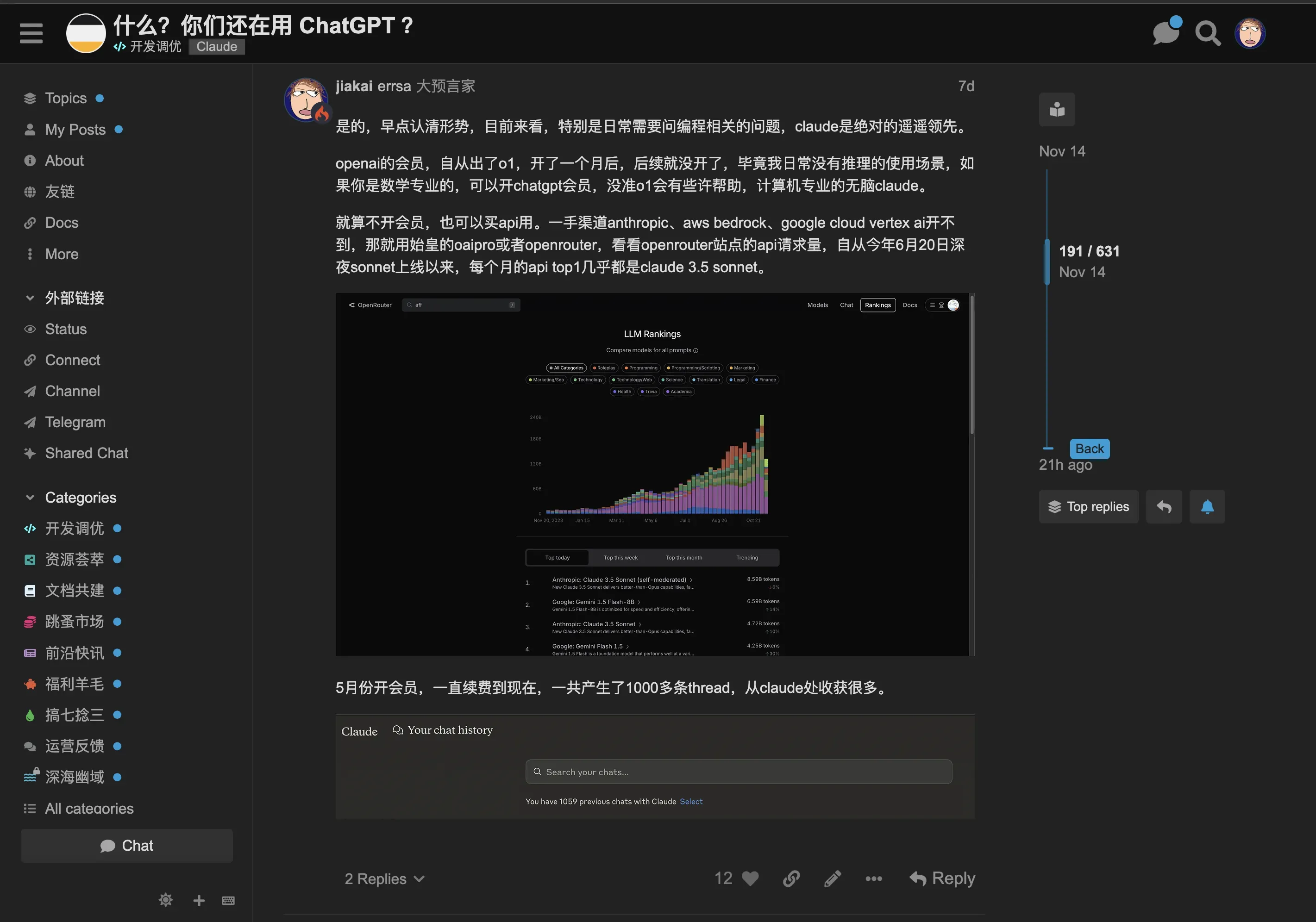Screen dimensions: 1316x922
Task: Open the hamburger sidebar menu
Action: (x=31, y=33)
